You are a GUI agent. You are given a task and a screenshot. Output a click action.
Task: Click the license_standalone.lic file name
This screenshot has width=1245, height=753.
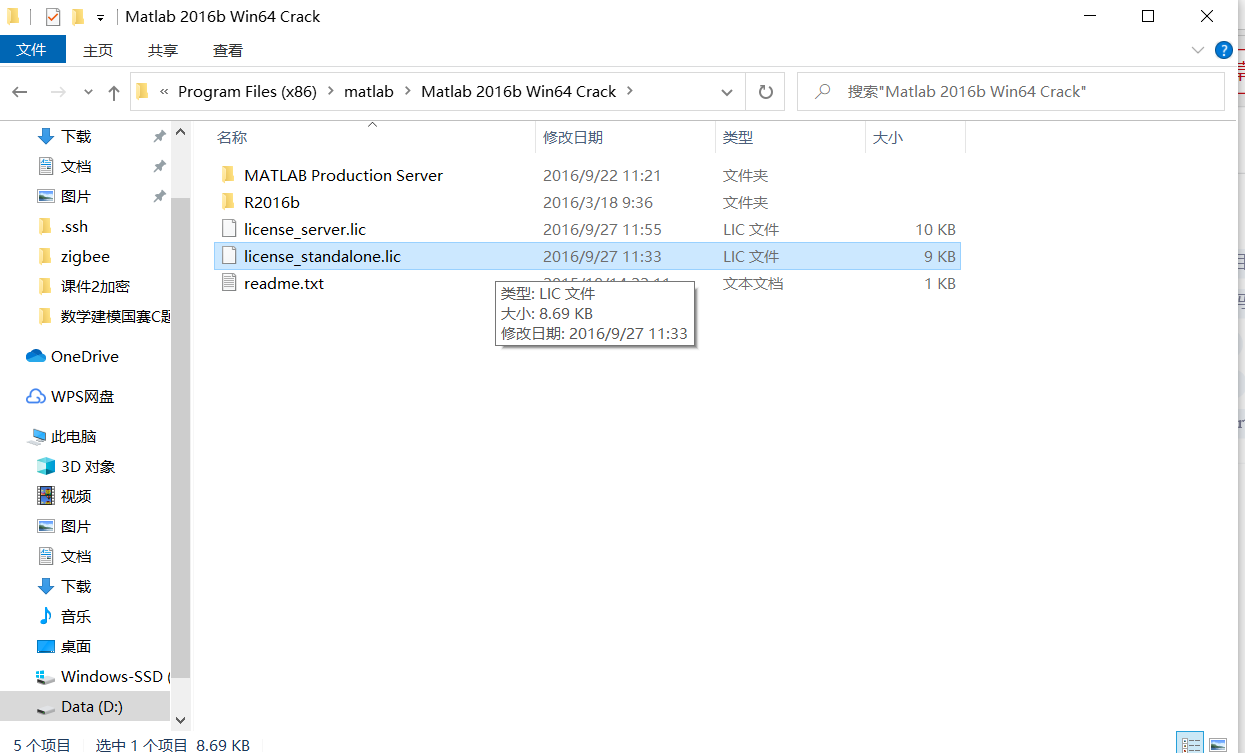click(322, 256)
